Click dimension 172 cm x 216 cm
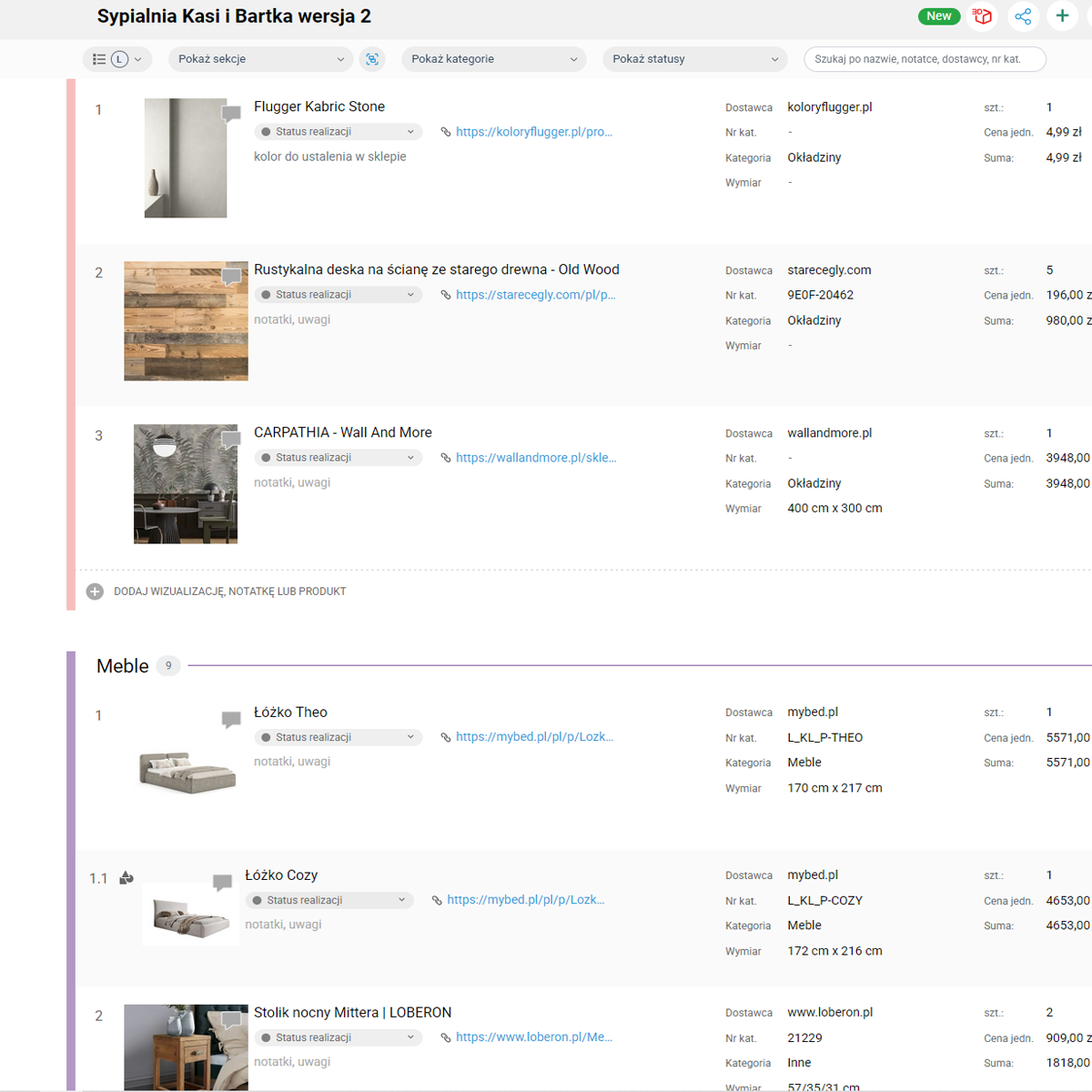1092x1092 pixels. click(834, 951)
